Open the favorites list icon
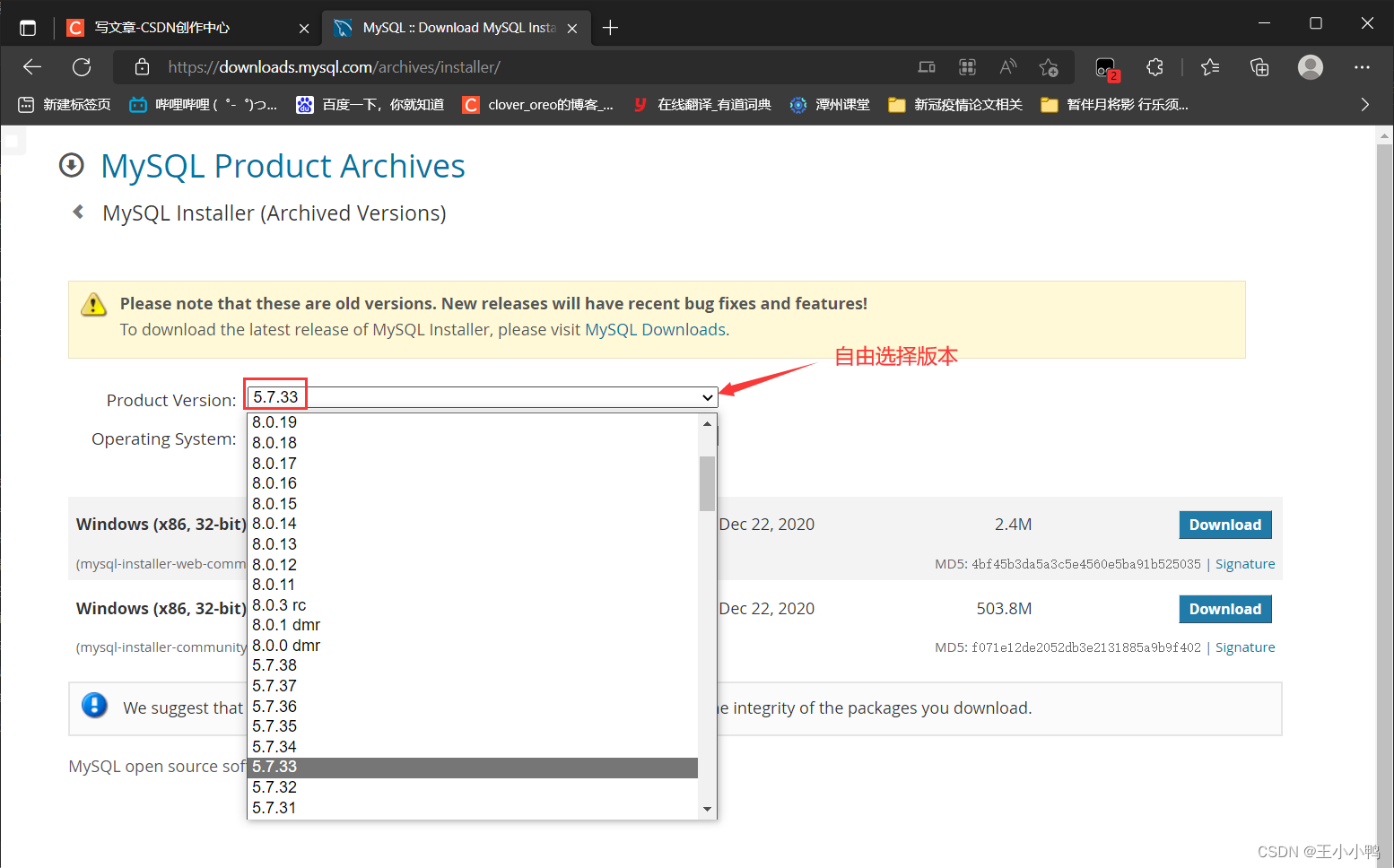Viewport: 1394px width, 868px height. [x=1210, y=67]
